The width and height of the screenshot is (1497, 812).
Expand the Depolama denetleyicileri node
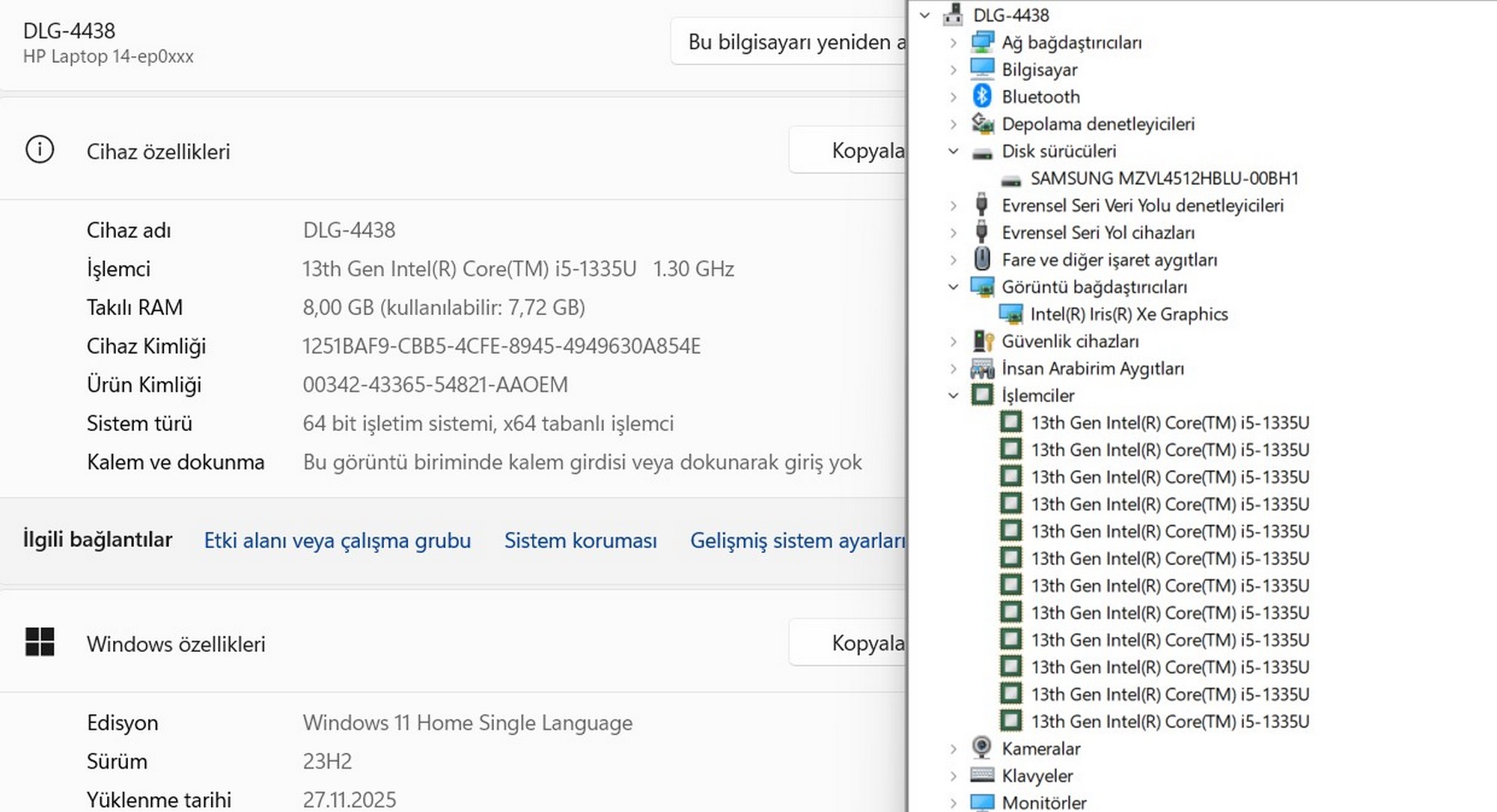(954, 124)
